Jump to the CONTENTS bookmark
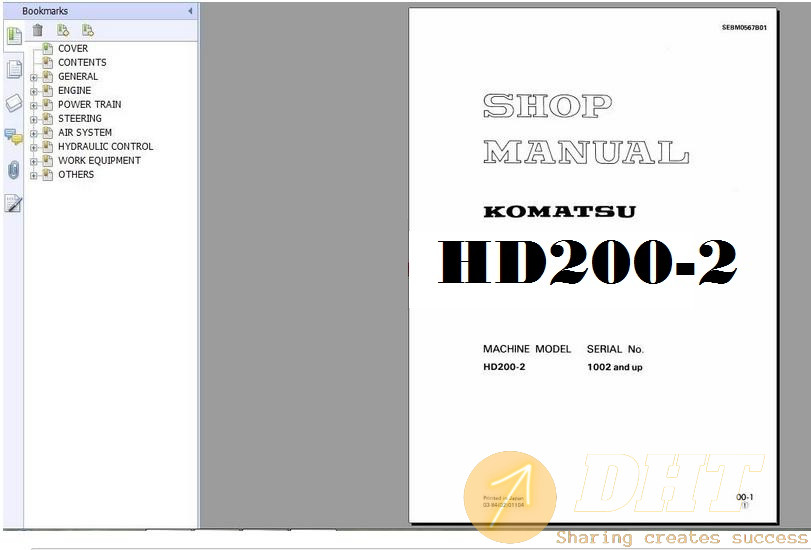 (82, 63)
